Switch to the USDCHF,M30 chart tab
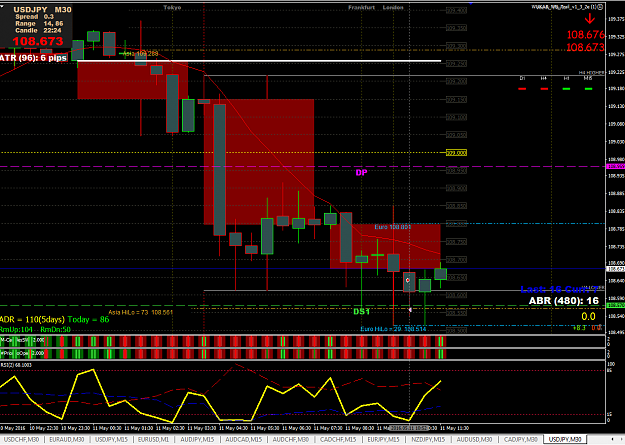 pos(22,439)
